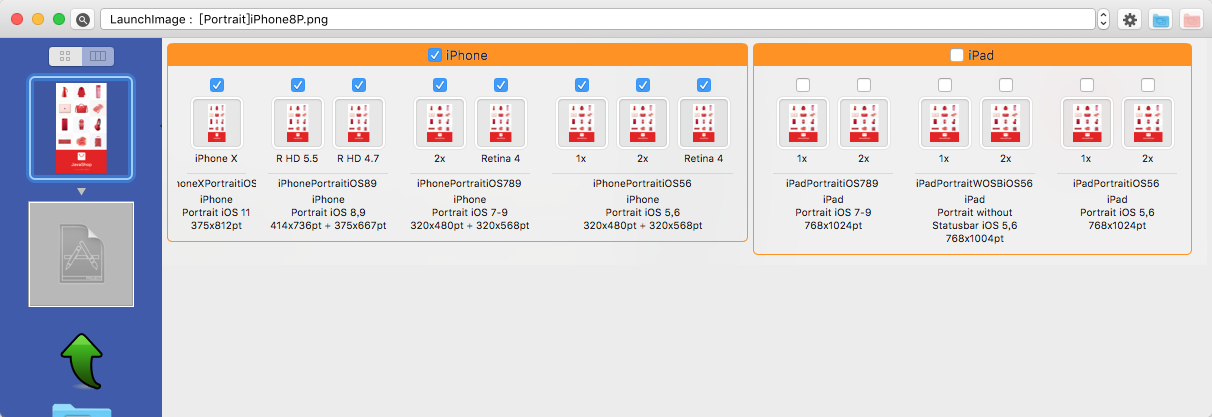Select the source launch image thumbnail
Screen dimensions: 1212x417
click(81, 128)
